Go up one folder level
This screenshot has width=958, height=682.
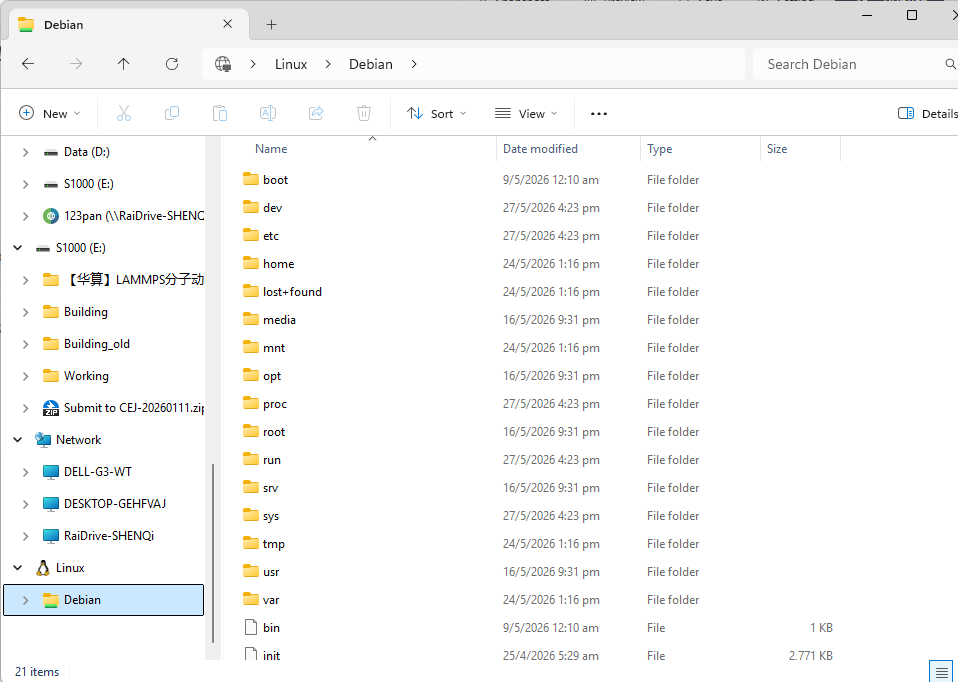[123, 64]
